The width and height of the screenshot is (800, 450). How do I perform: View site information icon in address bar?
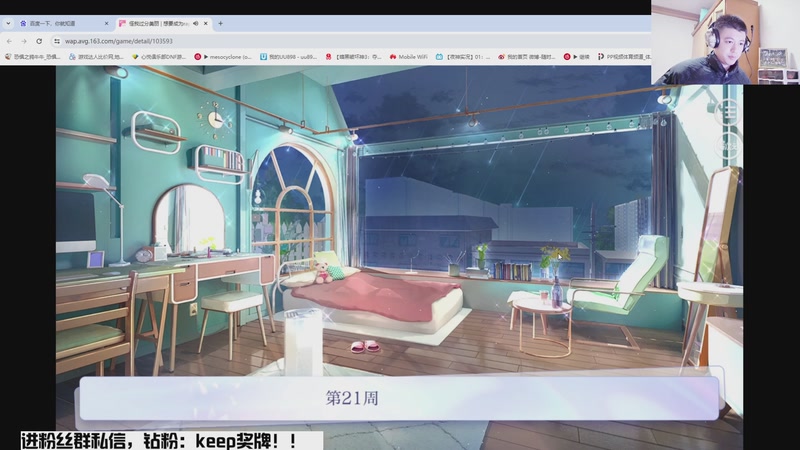tap(57, 41)
